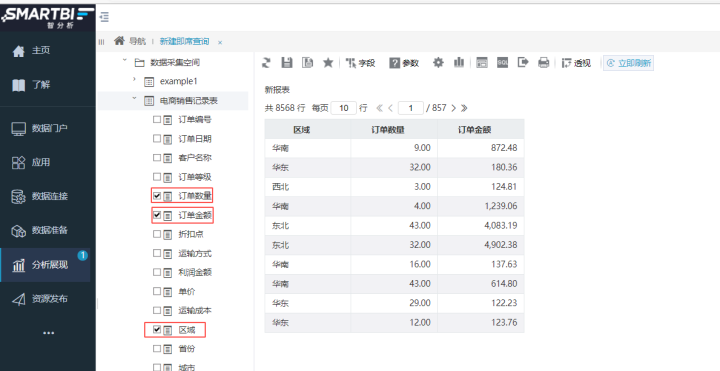This screenshot has height=371, width=720.
Task: Click the export icon in toolbar
Action: coord(523,62)
